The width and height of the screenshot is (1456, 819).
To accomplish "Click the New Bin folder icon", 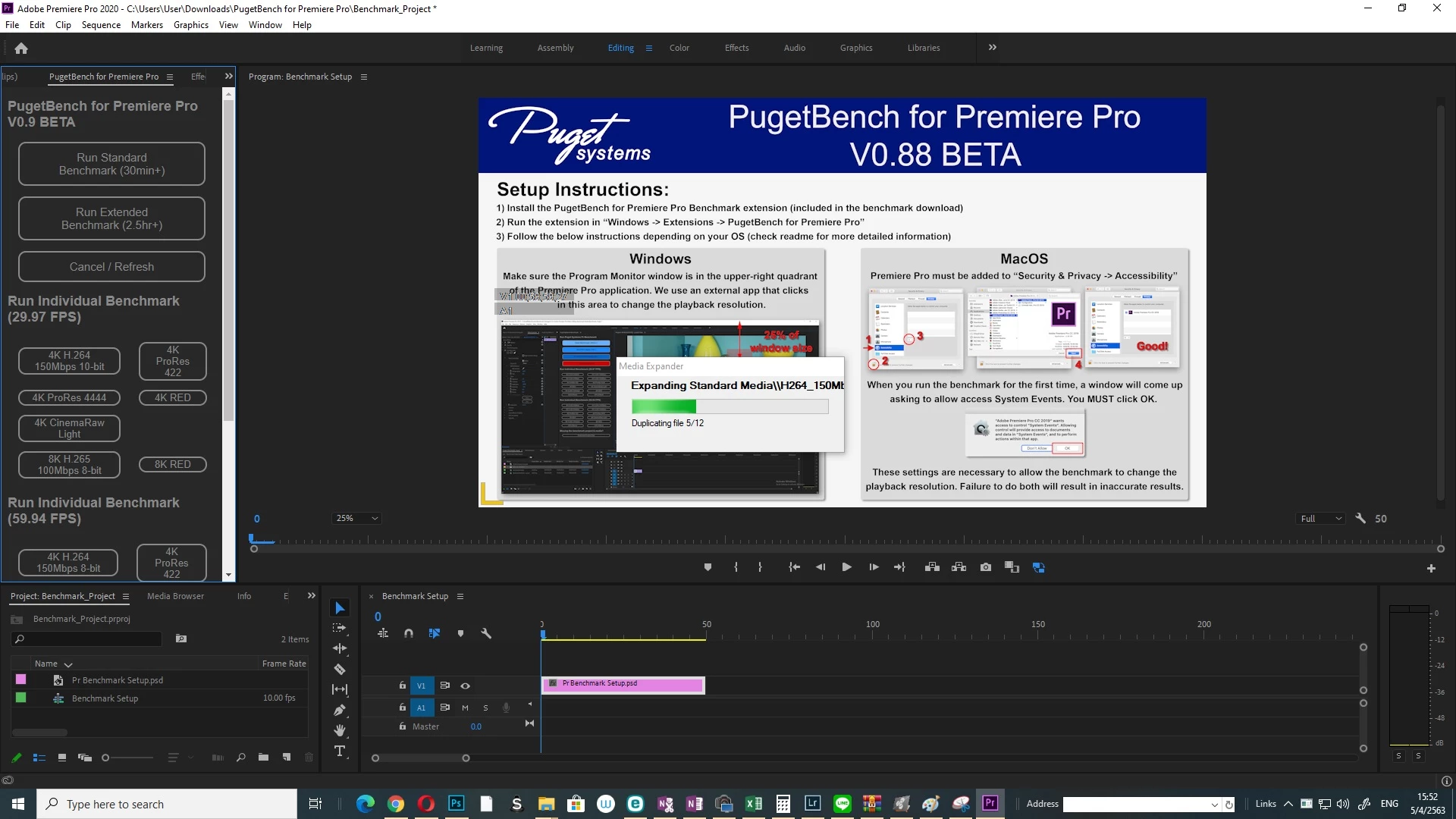I will click(263, 757).
